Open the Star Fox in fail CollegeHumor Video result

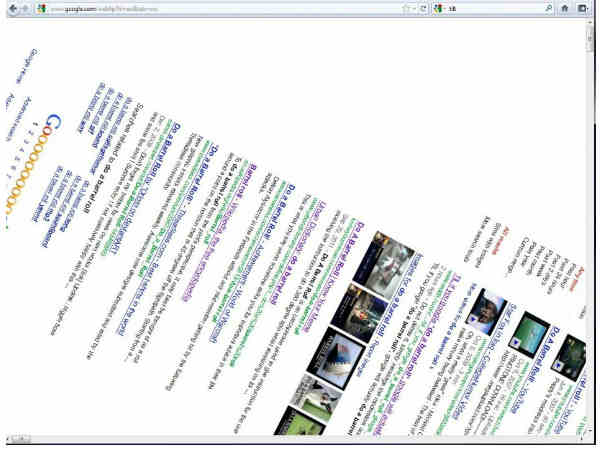click(x=484, y=362)
